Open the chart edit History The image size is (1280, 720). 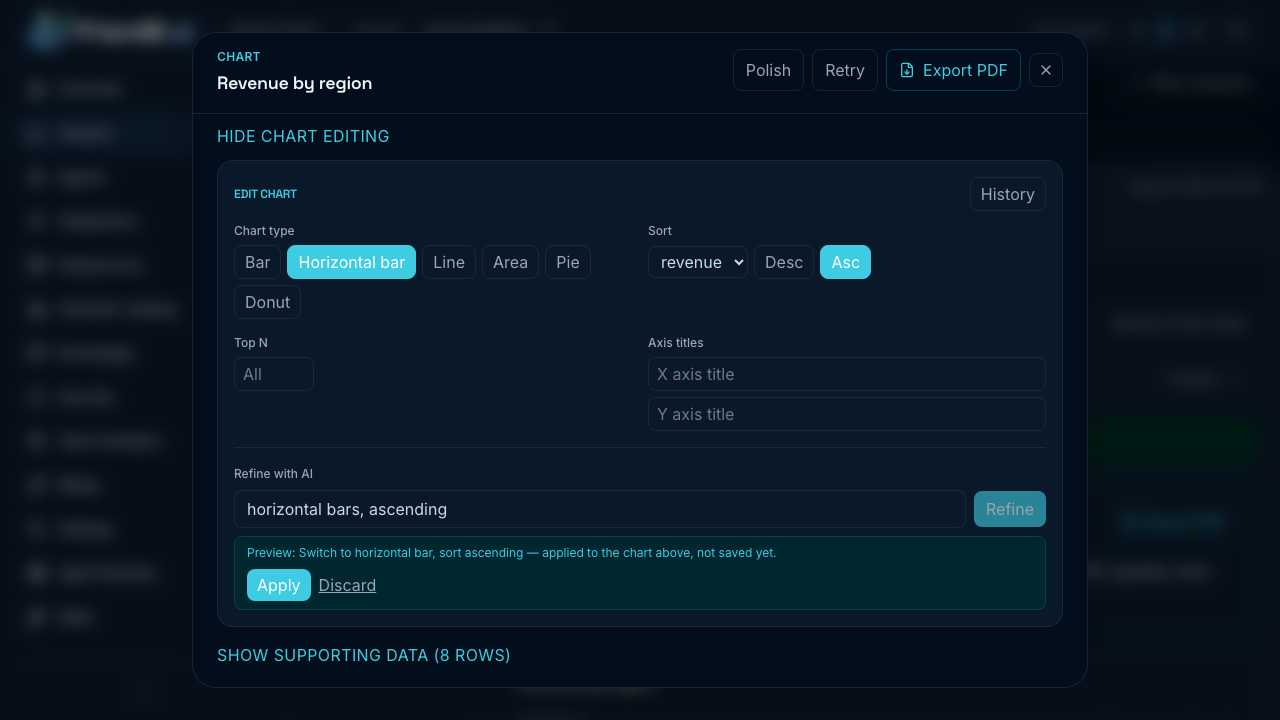click(1008, 194)
